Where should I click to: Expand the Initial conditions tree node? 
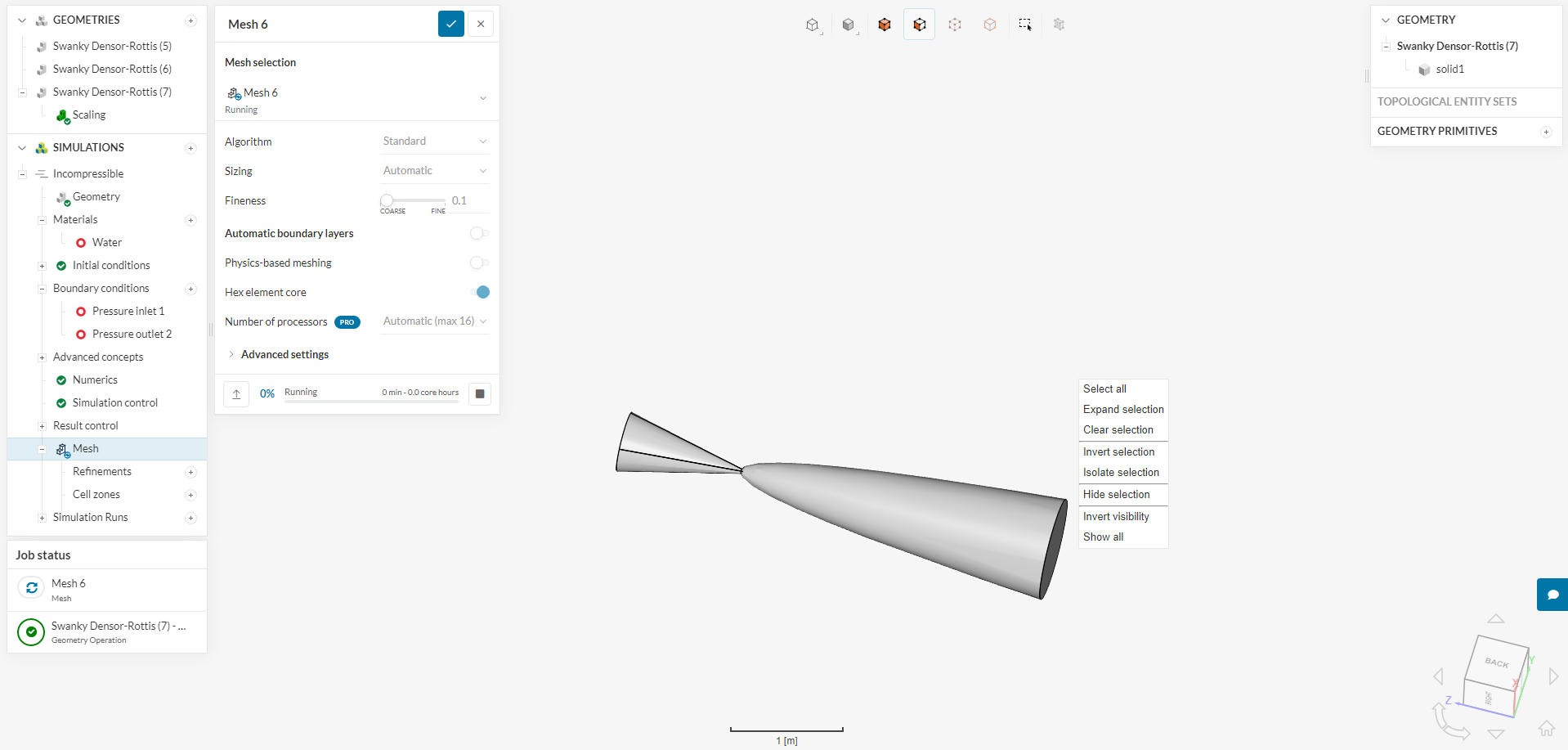(42, 266)
